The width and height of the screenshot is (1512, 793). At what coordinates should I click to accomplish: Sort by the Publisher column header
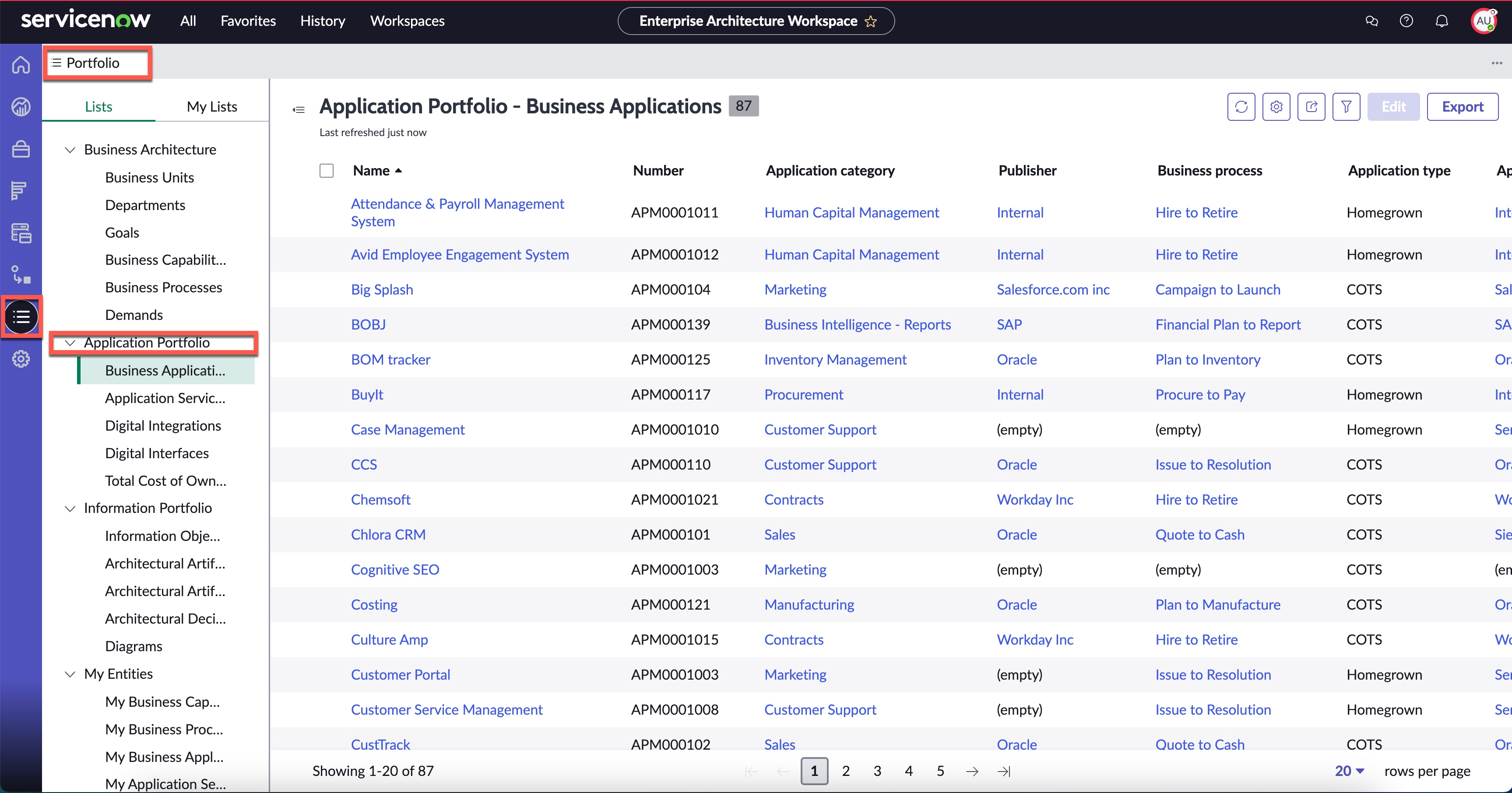click(x=1027, y=171)
